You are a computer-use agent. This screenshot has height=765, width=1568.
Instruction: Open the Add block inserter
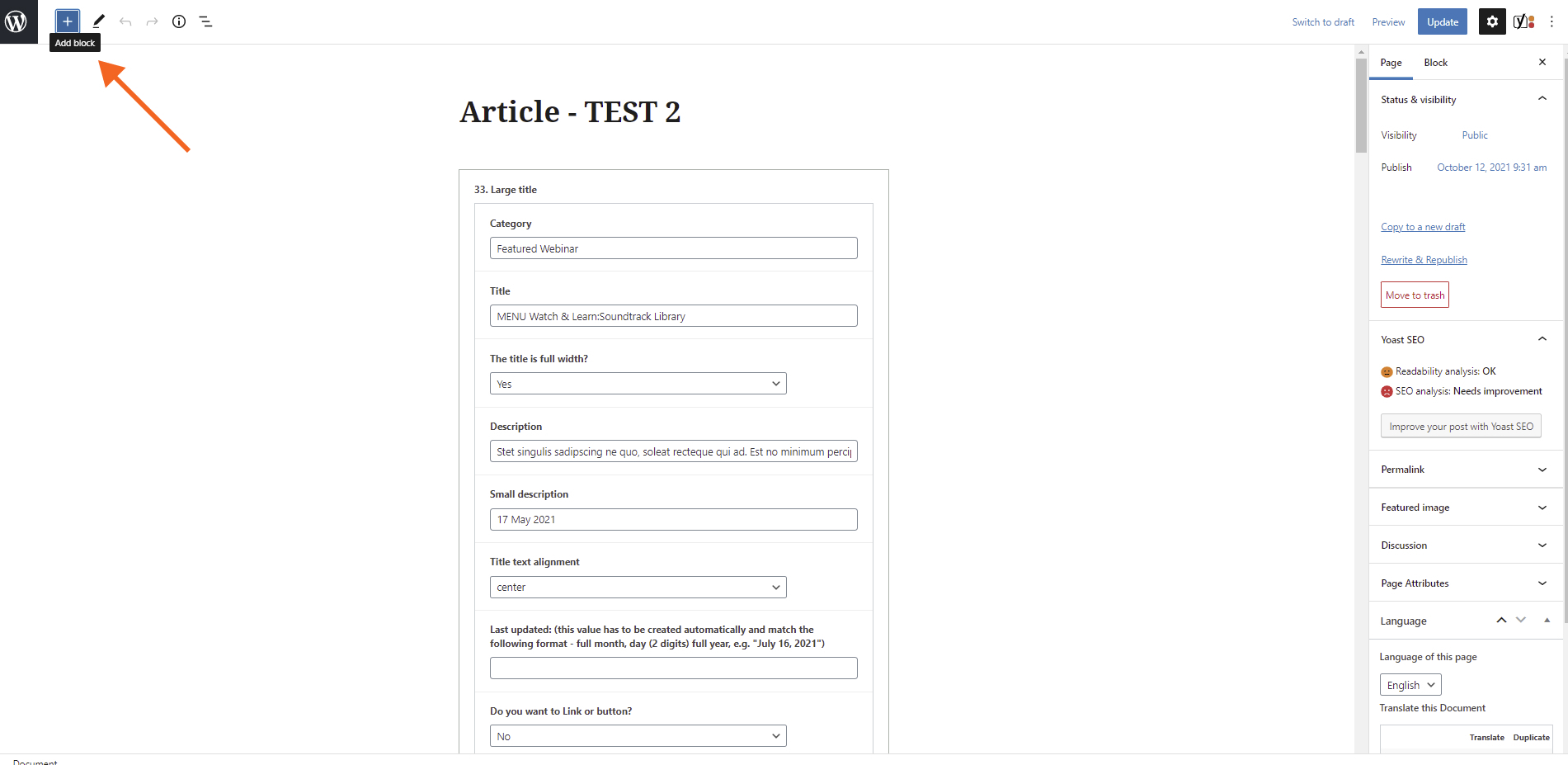click(x=68, y=21)
